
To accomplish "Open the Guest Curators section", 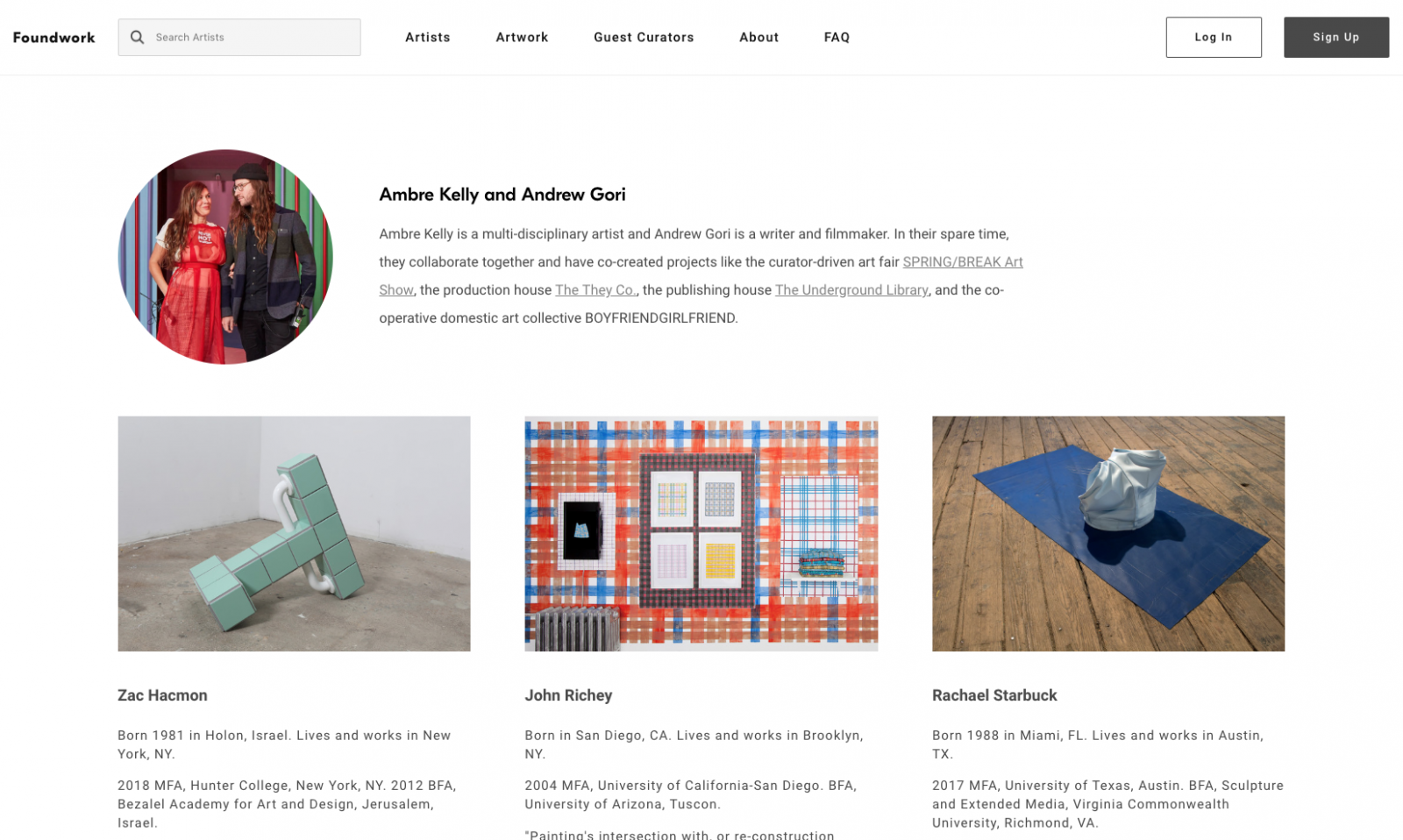I will click(x=644, y=37).
